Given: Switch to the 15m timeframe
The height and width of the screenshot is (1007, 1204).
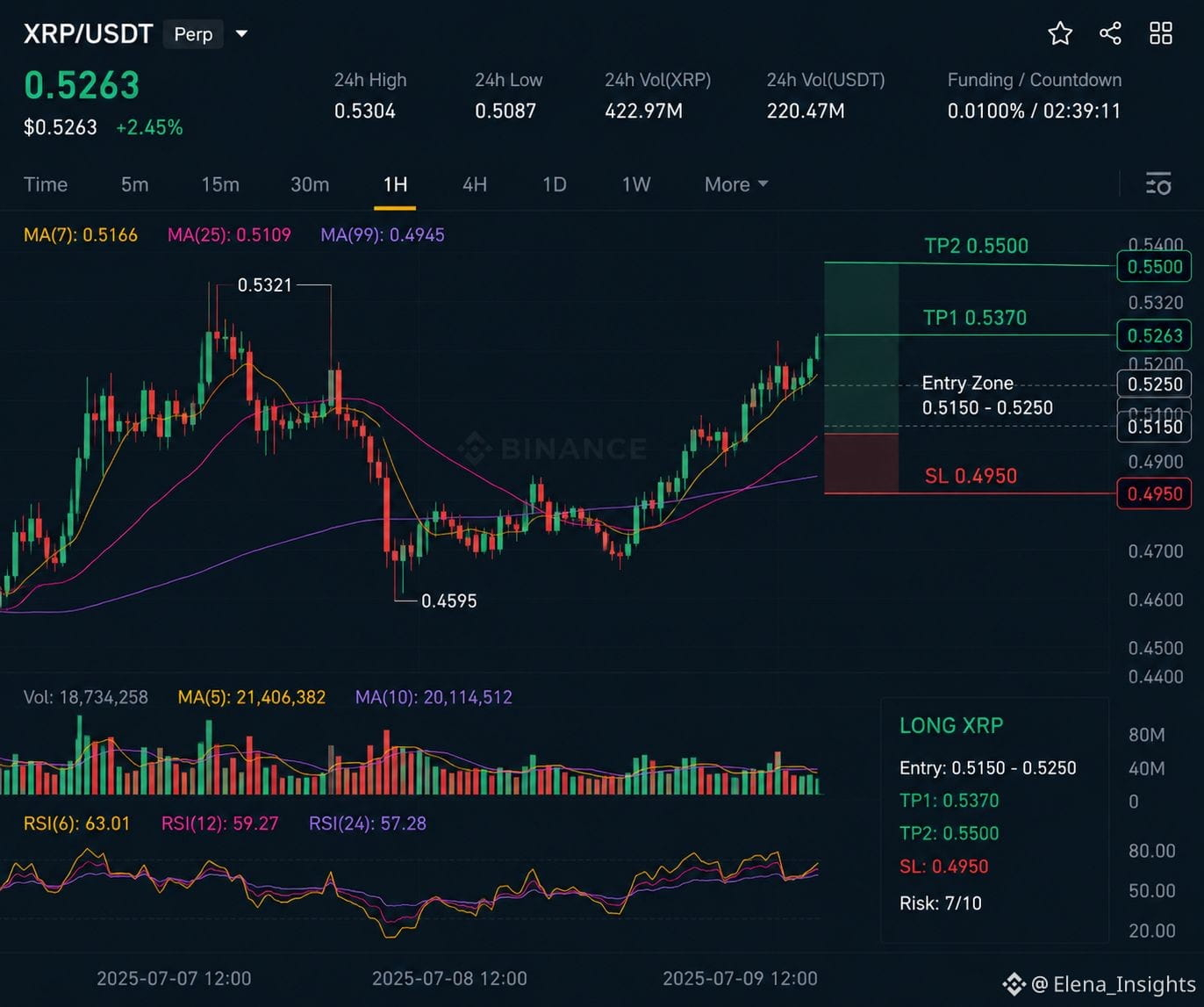Looking at the screenshot, I should pos(220,184).
